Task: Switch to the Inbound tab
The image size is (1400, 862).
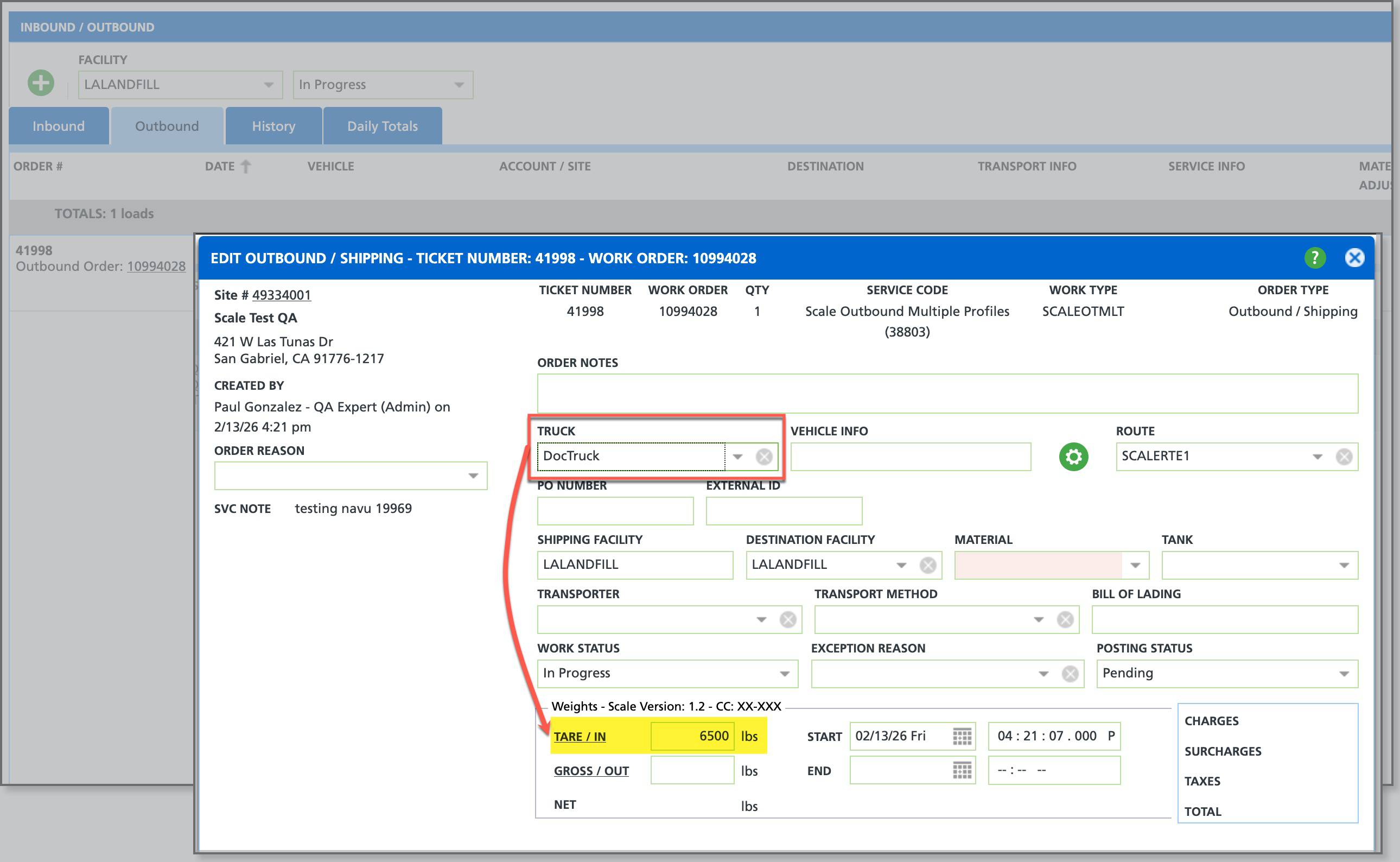Action: tap(59, 126)
